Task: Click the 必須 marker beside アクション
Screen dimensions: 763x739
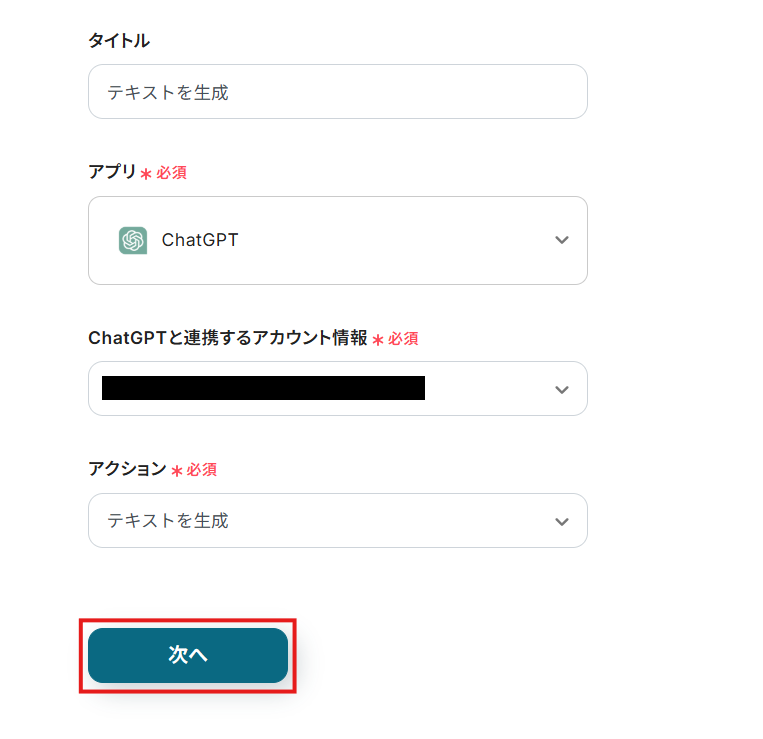Action: pyautogui.click(x=202, y=470)
